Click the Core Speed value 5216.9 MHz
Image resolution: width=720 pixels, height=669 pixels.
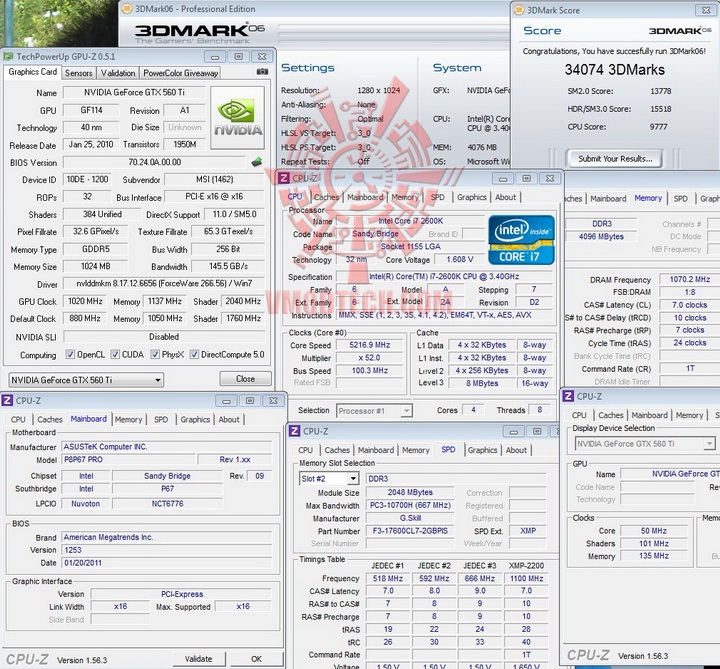pos(370,345)
